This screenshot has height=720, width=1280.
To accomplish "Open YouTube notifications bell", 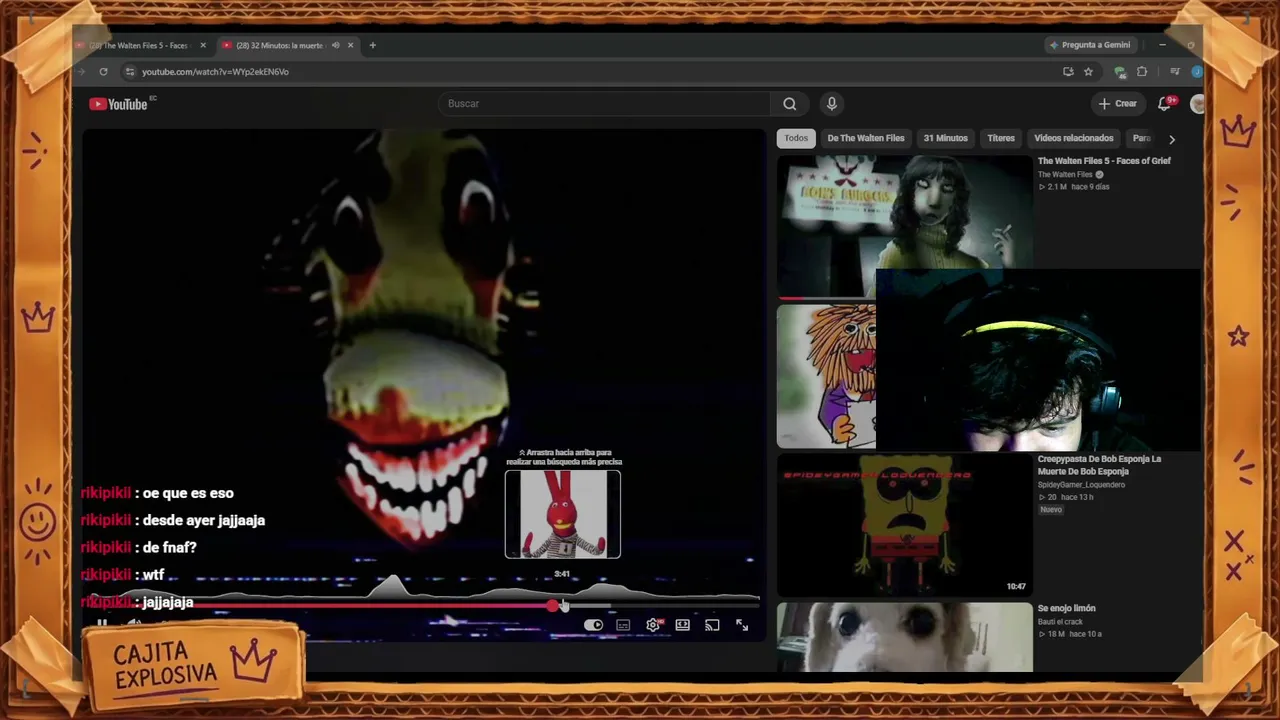I will (1164, 104).
